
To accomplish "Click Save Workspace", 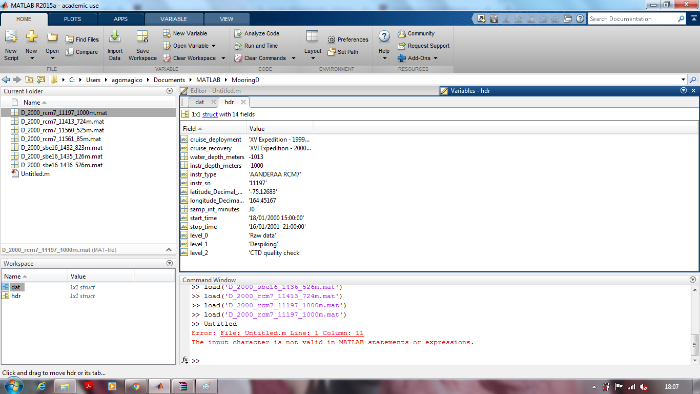I will [142, 45].
